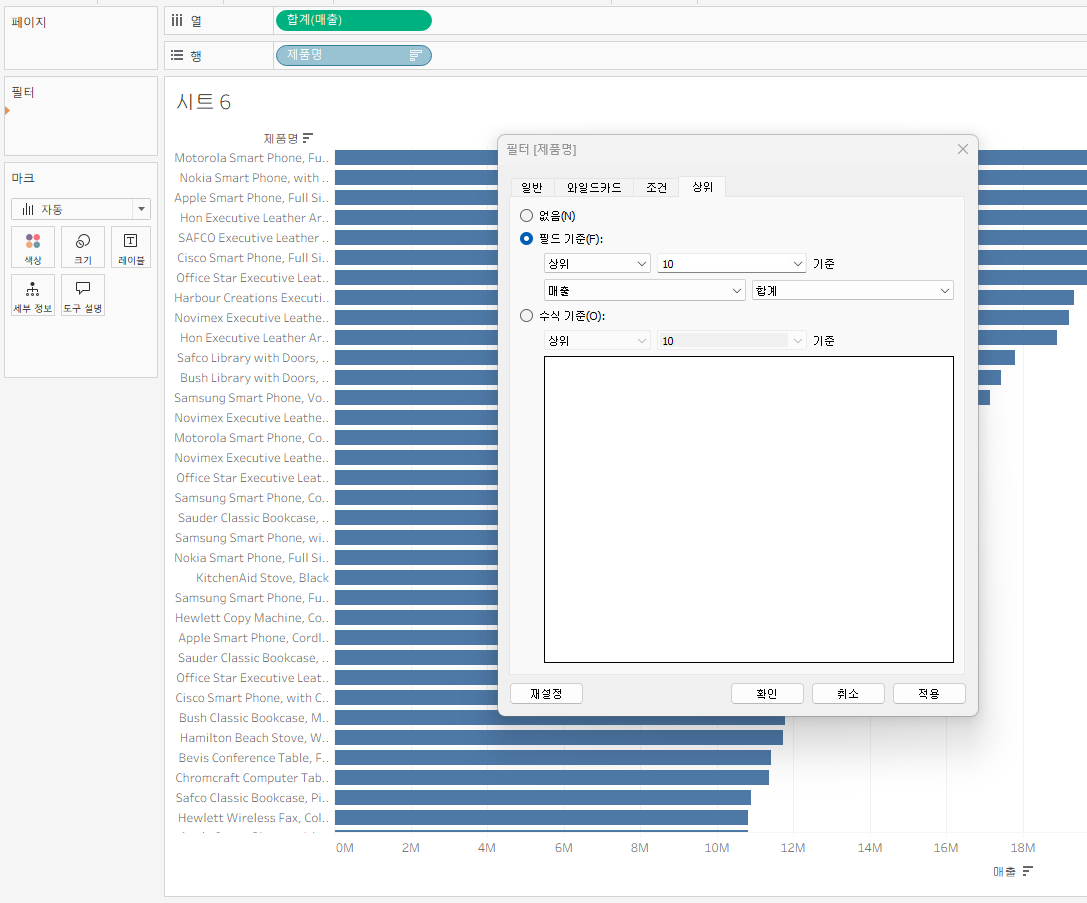Click the 12M axis tick label
Screen dimensions: 1087x903
click(792, 848)
